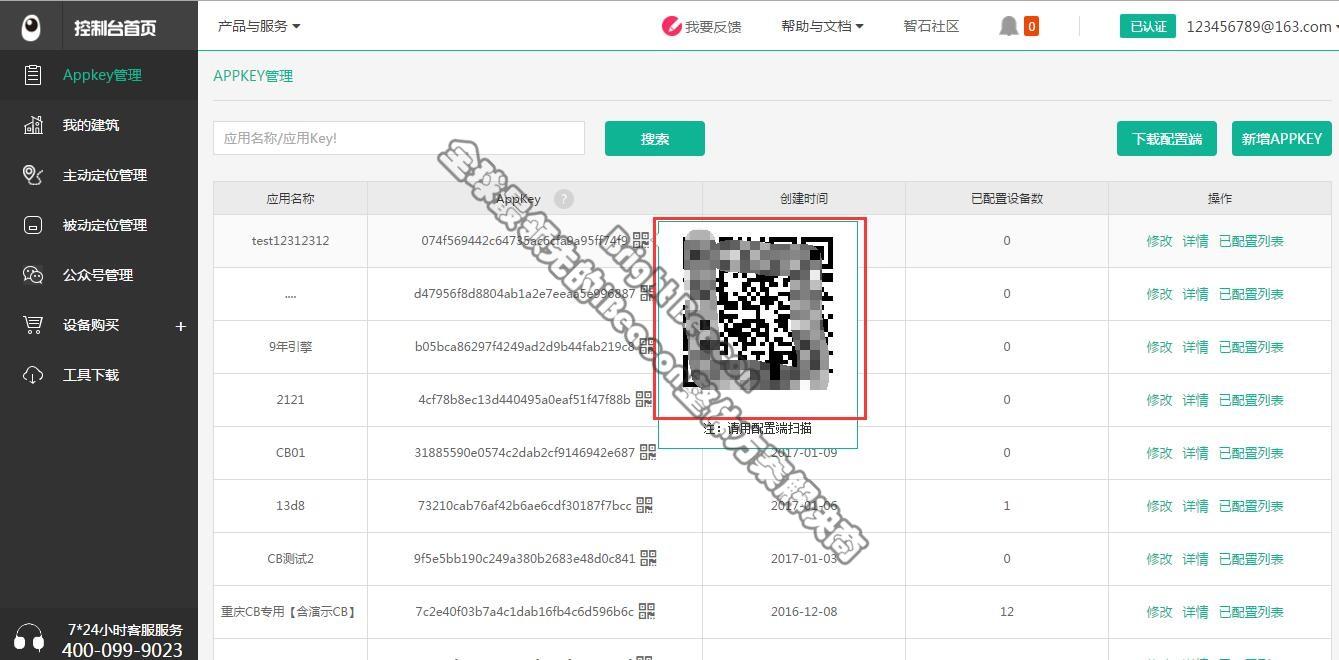Click the 搜索 button
The width and height of the screenshot is (1339, 660).
pos(655,139)
